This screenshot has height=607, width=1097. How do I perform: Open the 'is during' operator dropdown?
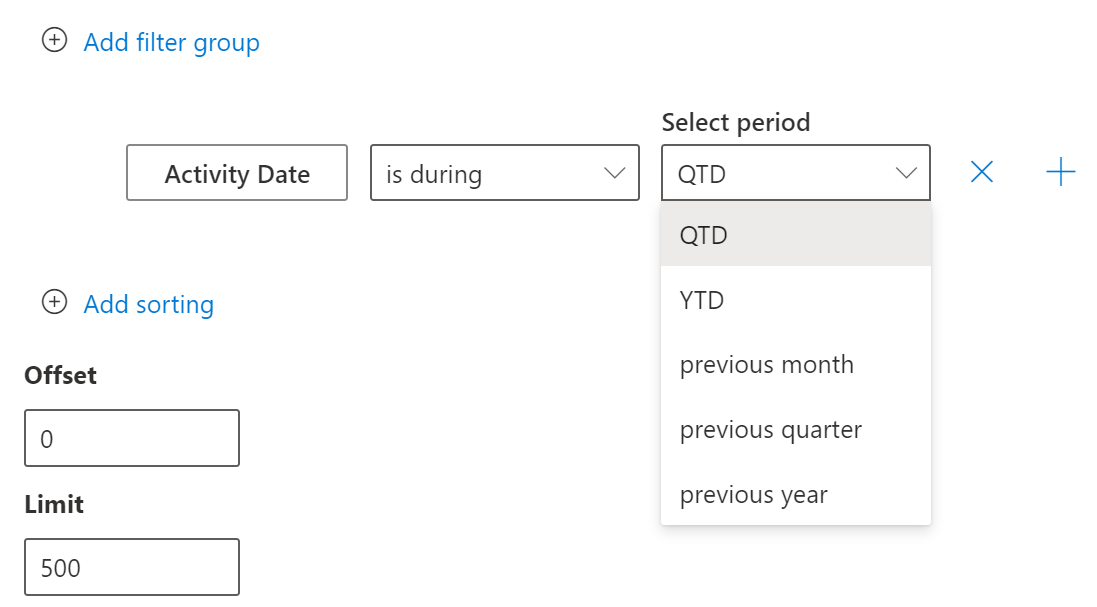click(x=490, y=174)
